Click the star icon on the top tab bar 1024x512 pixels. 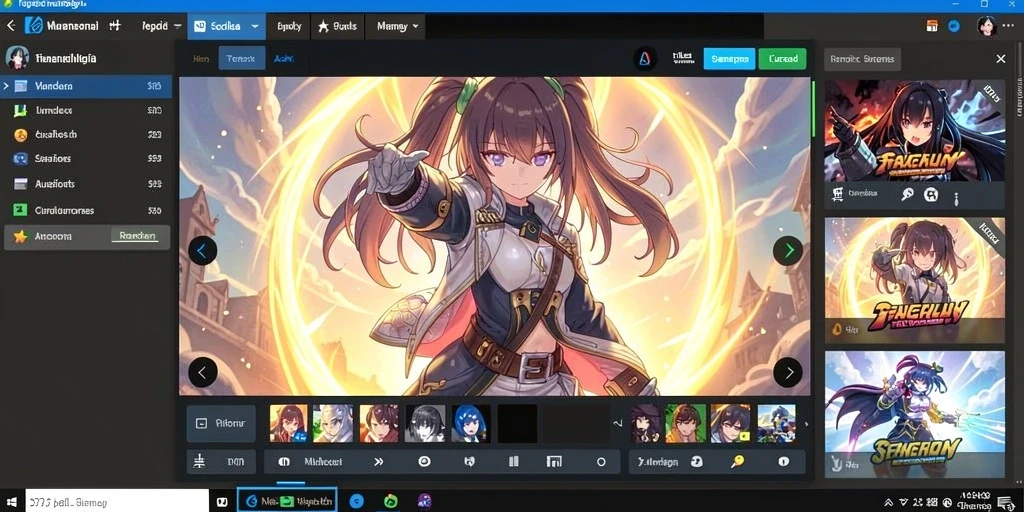pos(323,27)
